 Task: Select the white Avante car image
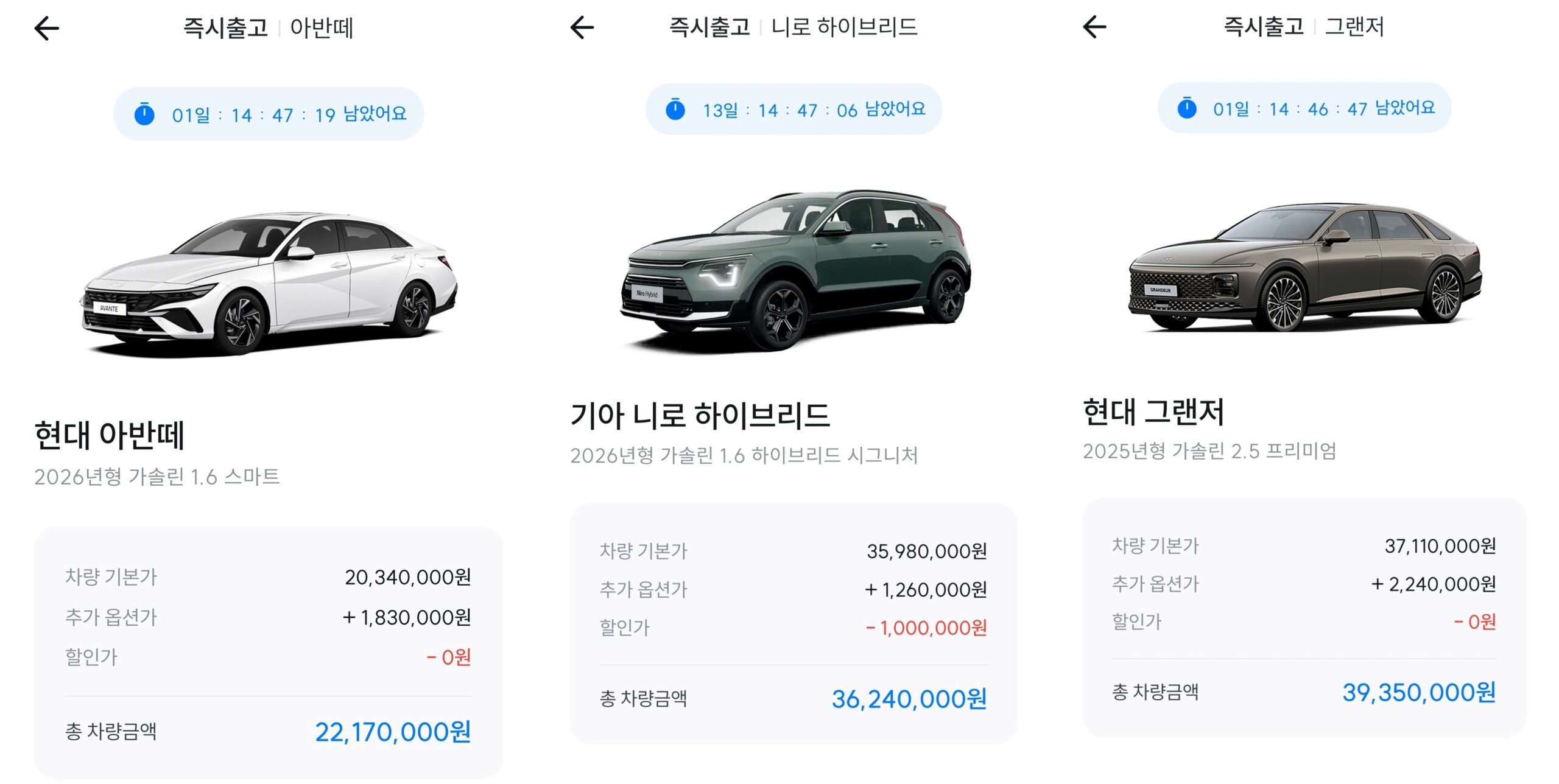268,283
